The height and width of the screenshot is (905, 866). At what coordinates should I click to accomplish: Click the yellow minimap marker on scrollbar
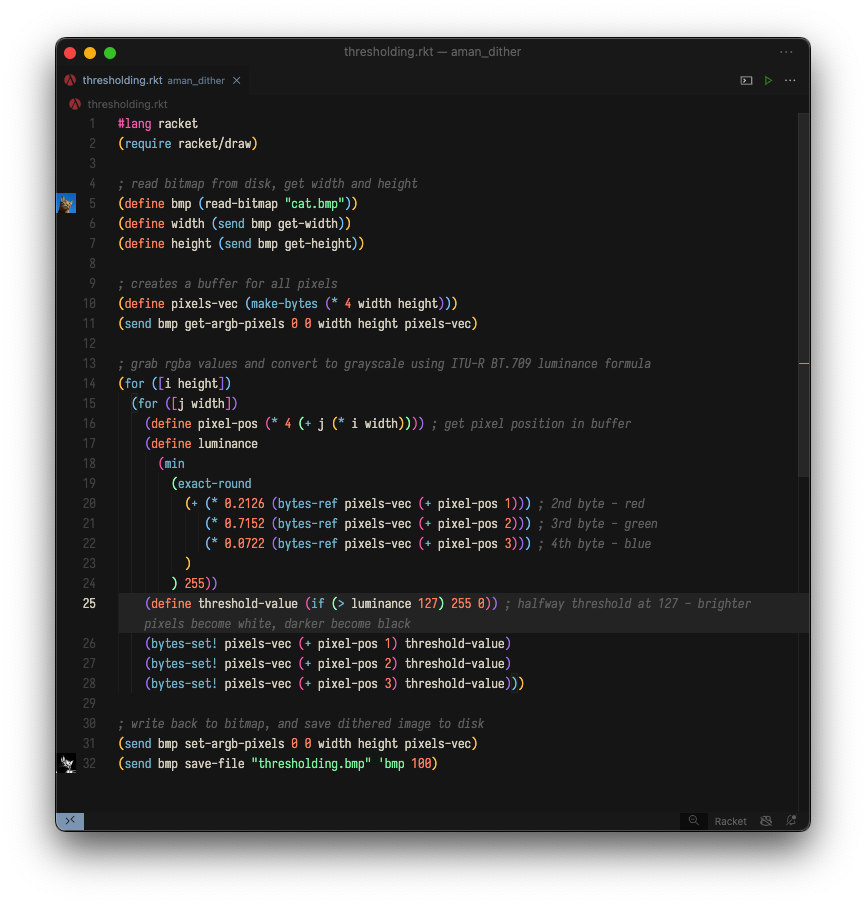[803, 364]
